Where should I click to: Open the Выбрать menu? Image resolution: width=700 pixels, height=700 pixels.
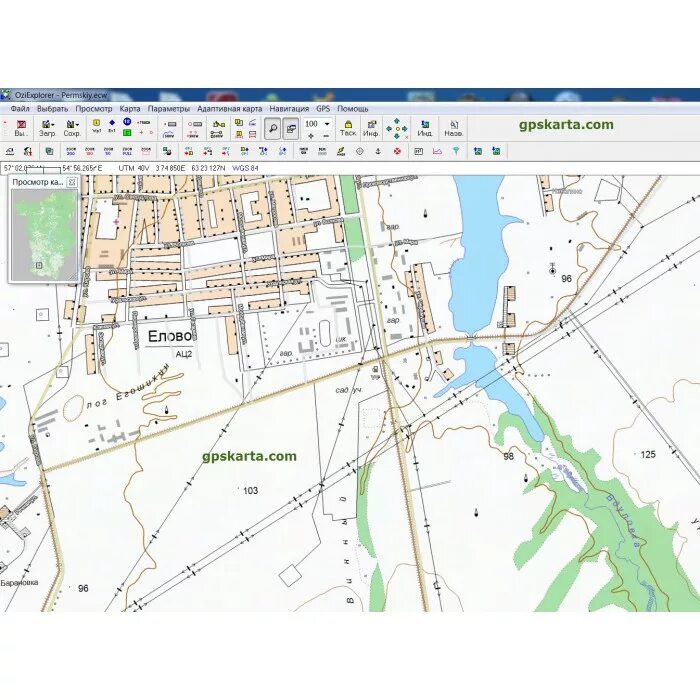tap(52, 108)
